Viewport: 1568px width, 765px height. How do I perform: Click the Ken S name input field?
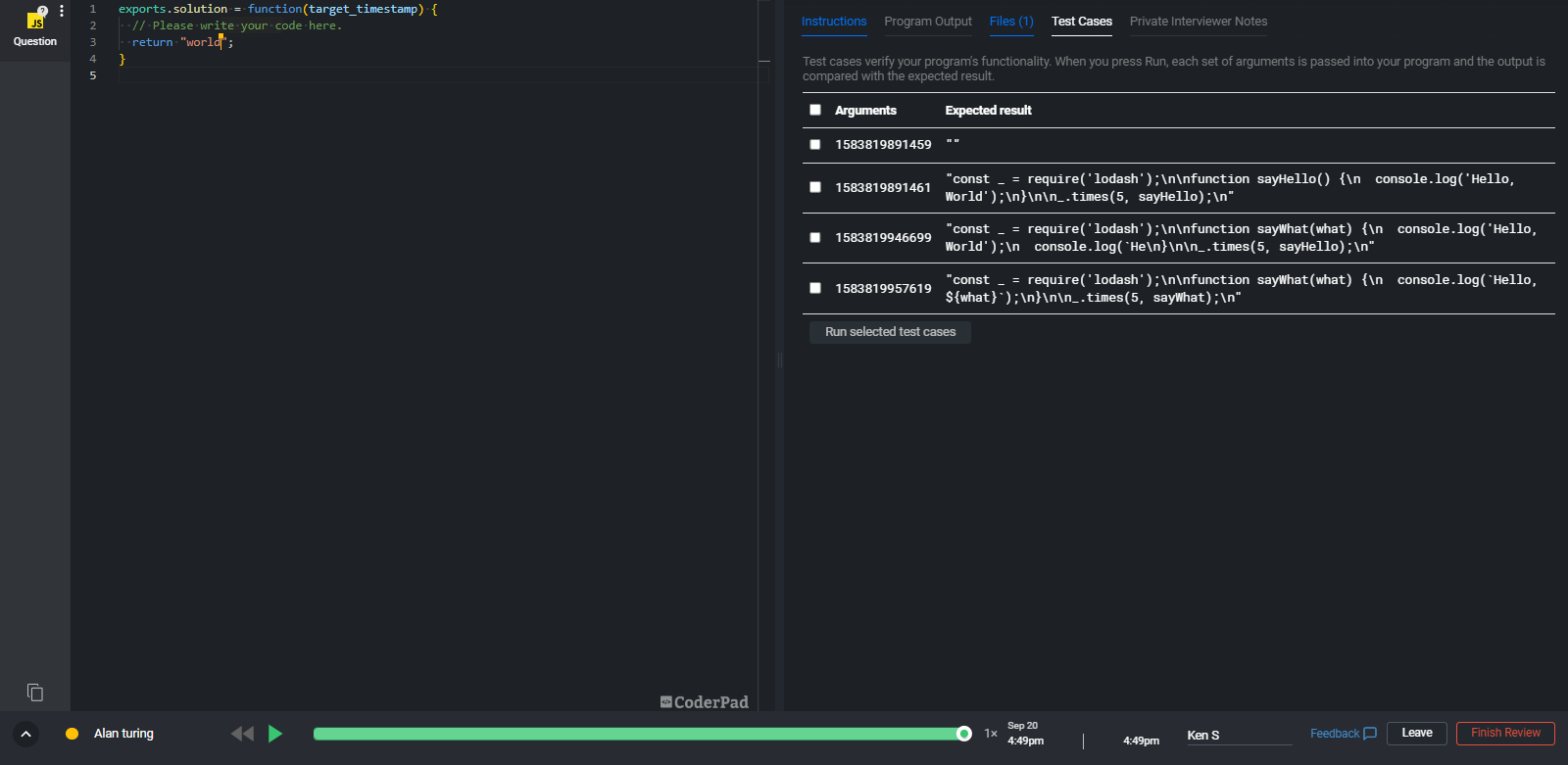[1237, 735]
